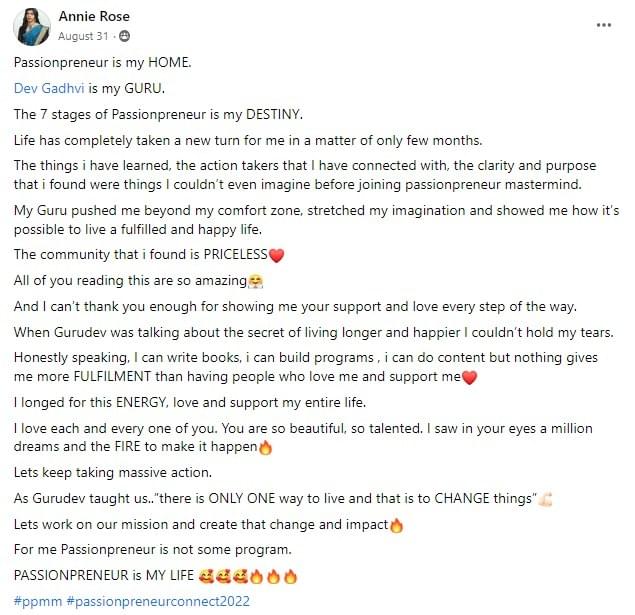Viewport: 635px width, 615px height.
Task: Click the line Passionpreneur is not some program
Action: point(152,550)
